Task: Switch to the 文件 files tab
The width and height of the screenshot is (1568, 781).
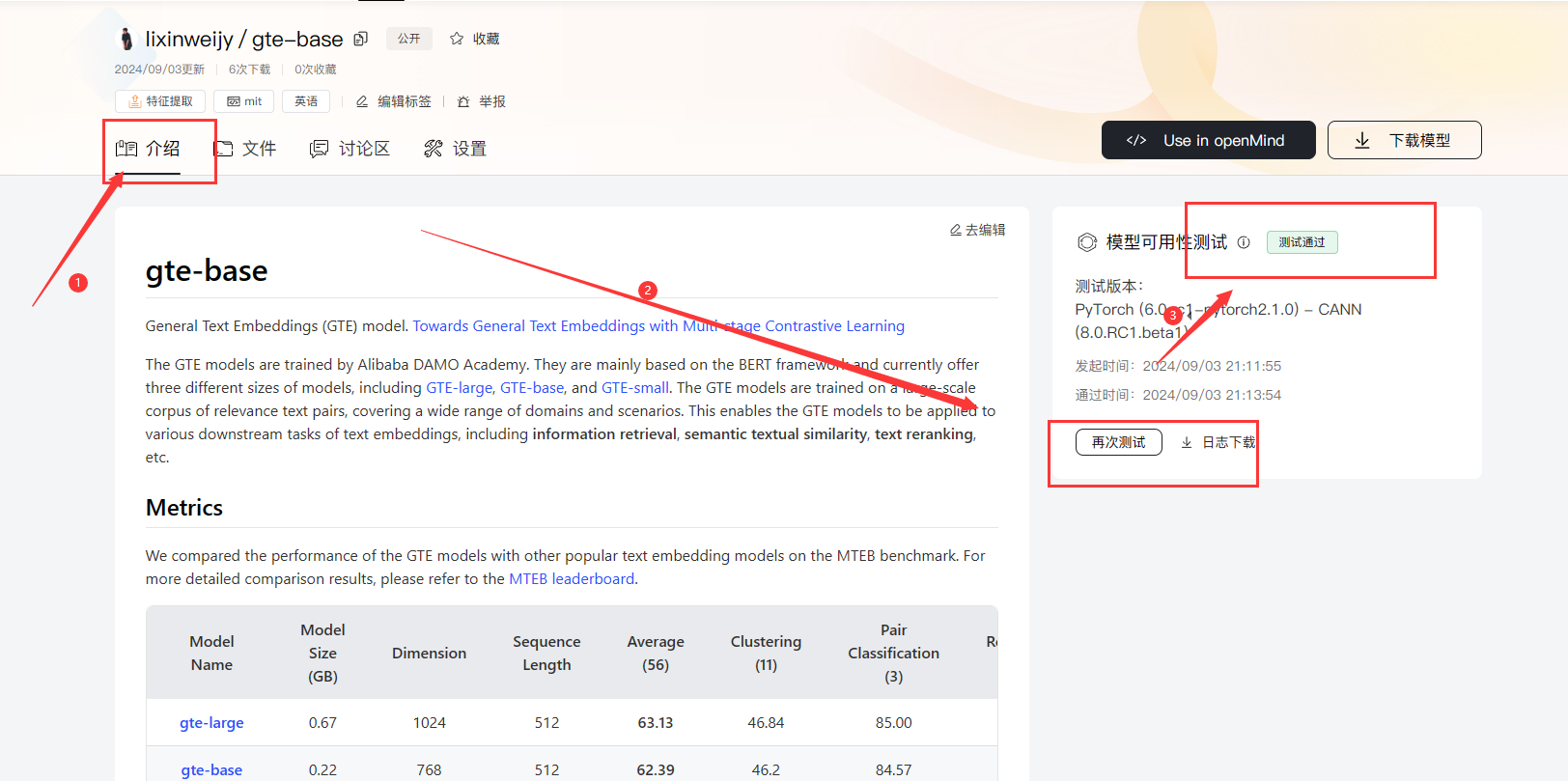Action: (x=245, y=149)
